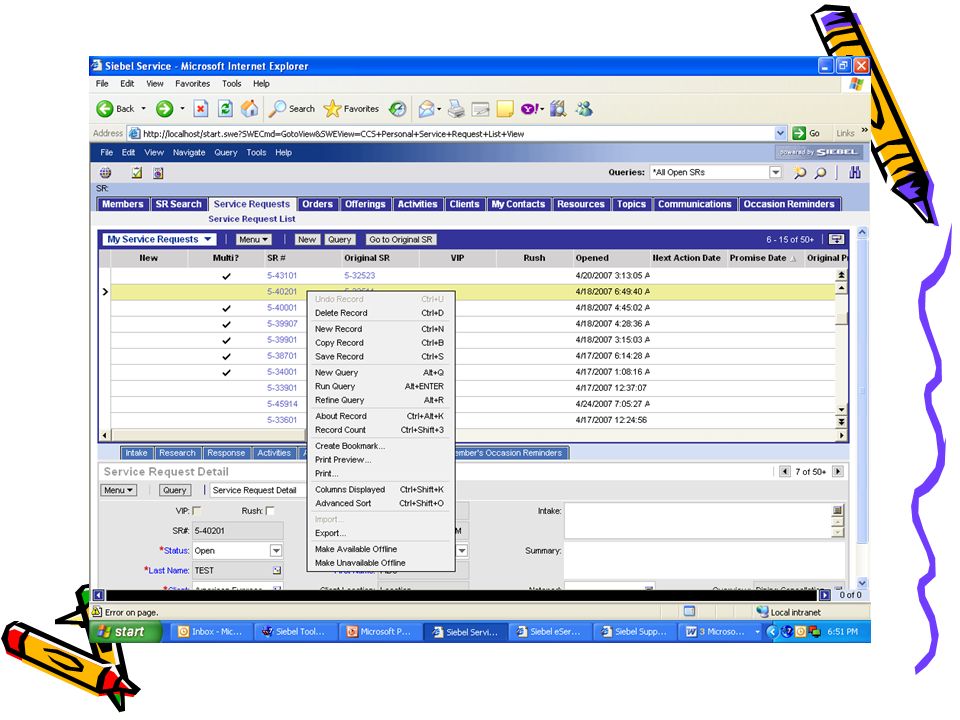Click the third Siebel toolbar icon

(158, 173)
